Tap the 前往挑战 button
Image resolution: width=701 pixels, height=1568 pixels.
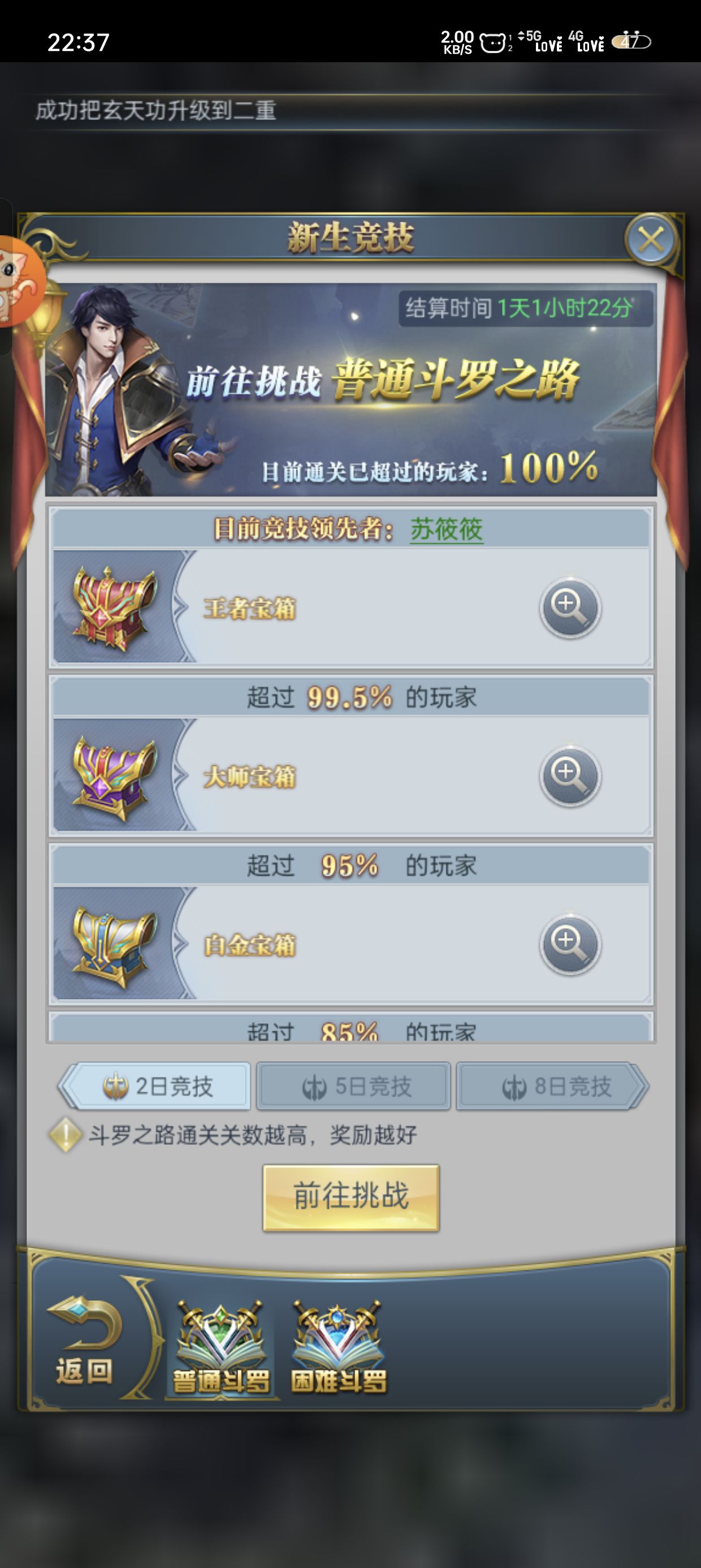click(x=351, y=1198)
